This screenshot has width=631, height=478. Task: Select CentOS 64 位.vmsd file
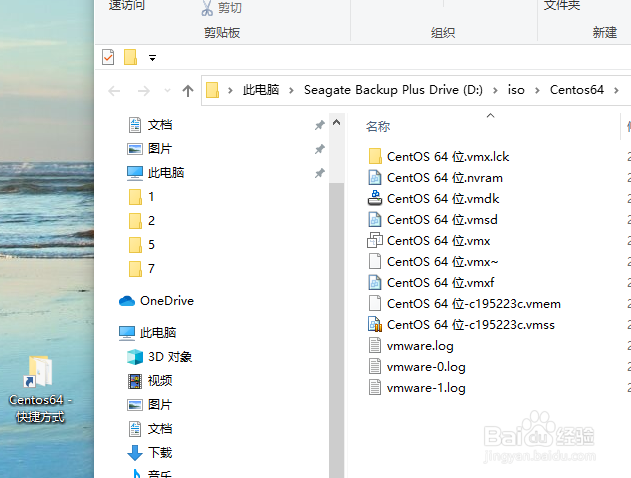coord(433,220)
